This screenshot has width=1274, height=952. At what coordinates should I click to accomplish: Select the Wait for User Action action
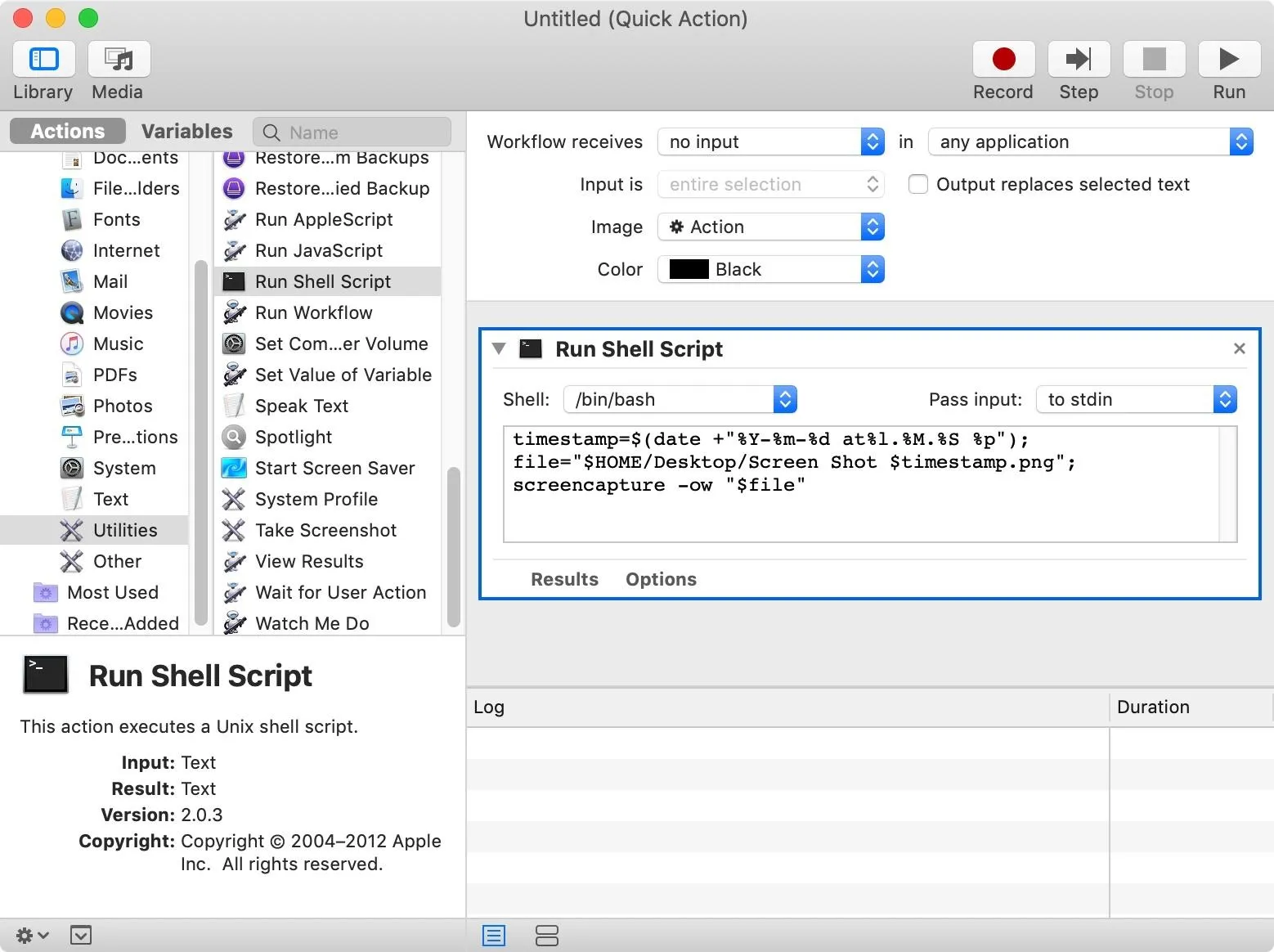pyautogui.click(x=327, y=592)
